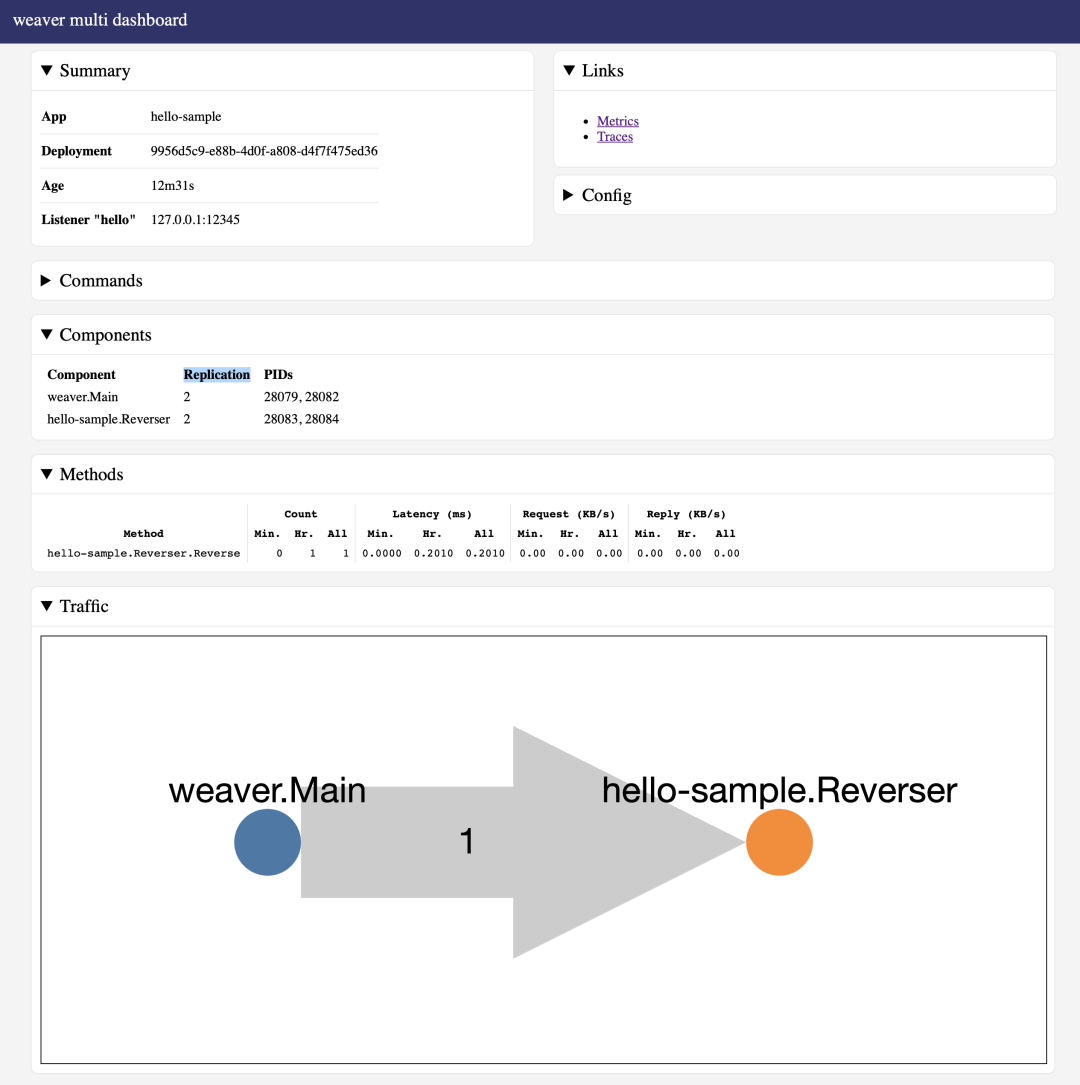Image resolution: width=1080 pixels, height=1085 pixels.
Task: Open the Metrics link
Action: [x=618, y=121]
